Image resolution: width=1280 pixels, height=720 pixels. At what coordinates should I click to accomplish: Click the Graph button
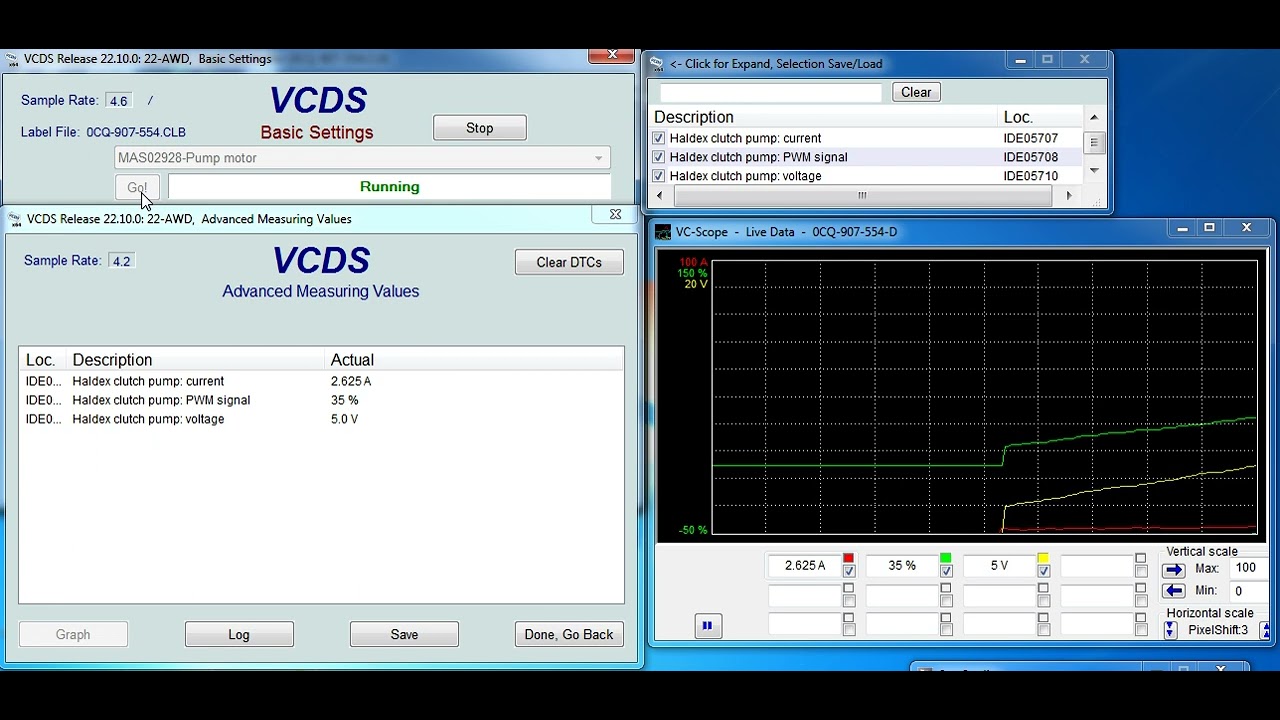click(73, 635)
